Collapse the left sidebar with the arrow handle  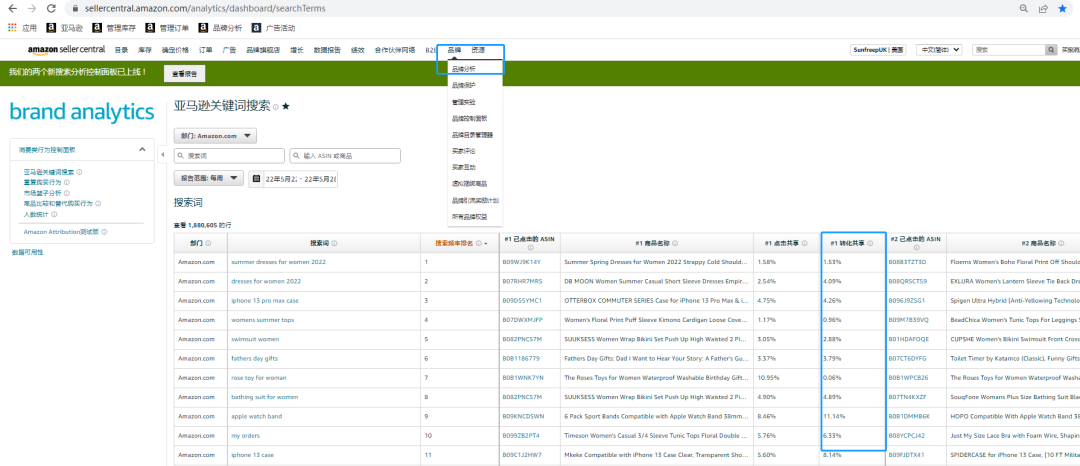(163, 155)
